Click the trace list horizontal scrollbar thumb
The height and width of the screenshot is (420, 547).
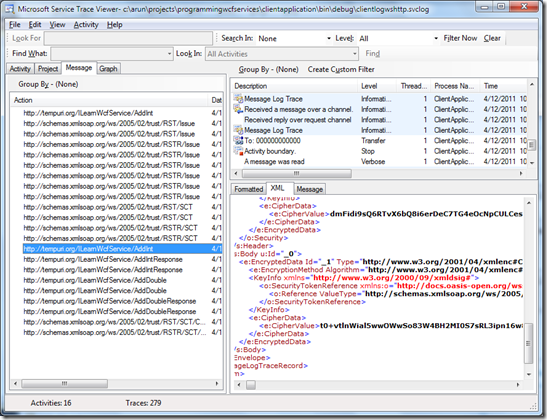(x=297, y=173)
